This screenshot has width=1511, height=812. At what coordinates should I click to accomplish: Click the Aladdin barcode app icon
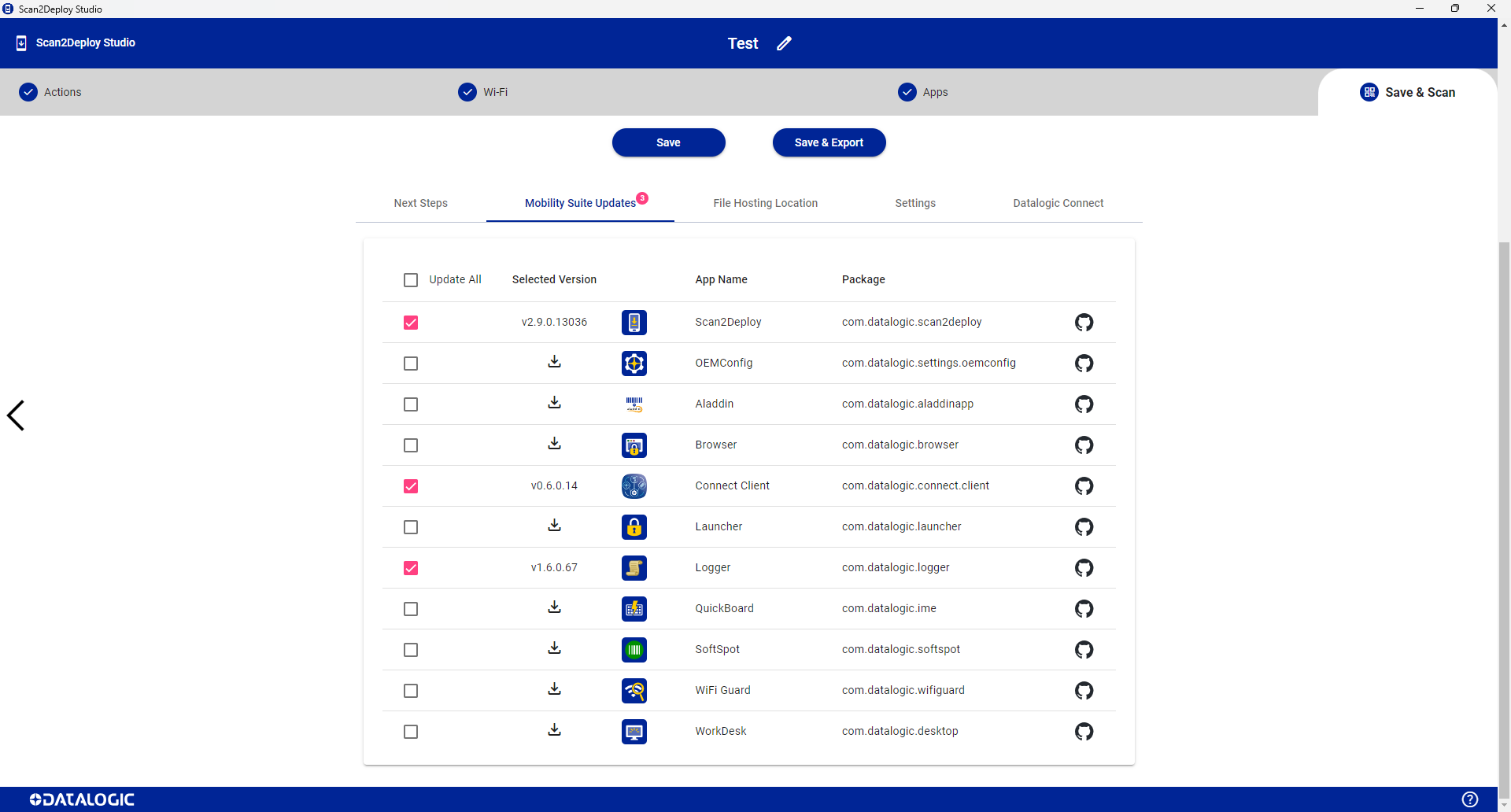pos(634,404)
